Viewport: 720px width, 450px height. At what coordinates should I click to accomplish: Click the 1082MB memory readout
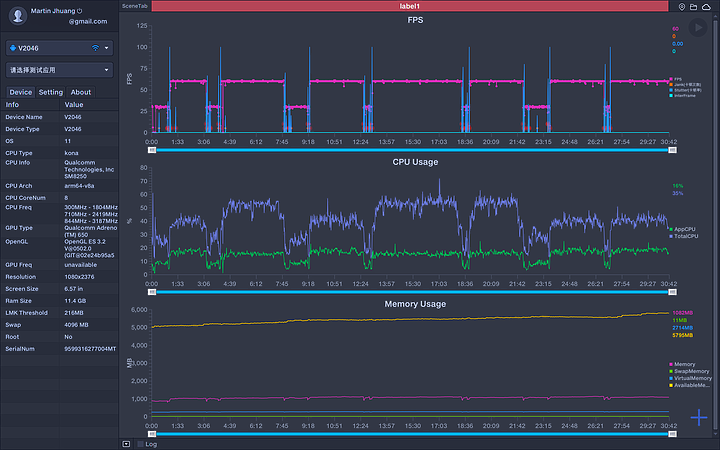click(682, 313)
